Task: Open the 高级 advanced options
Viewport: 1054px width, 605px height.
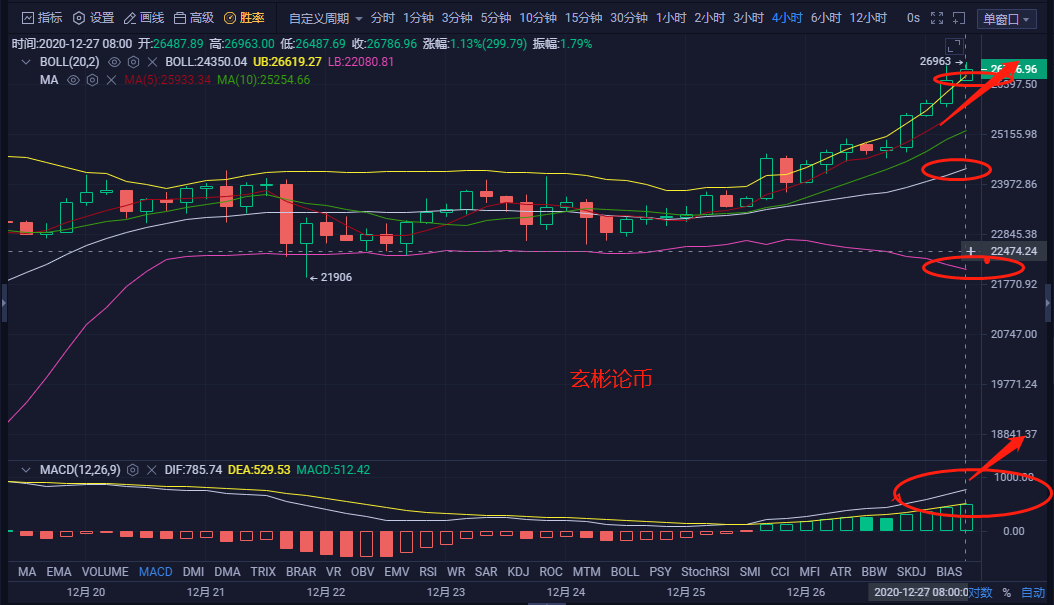Action: pyautogui.click(x=195, y=17)
